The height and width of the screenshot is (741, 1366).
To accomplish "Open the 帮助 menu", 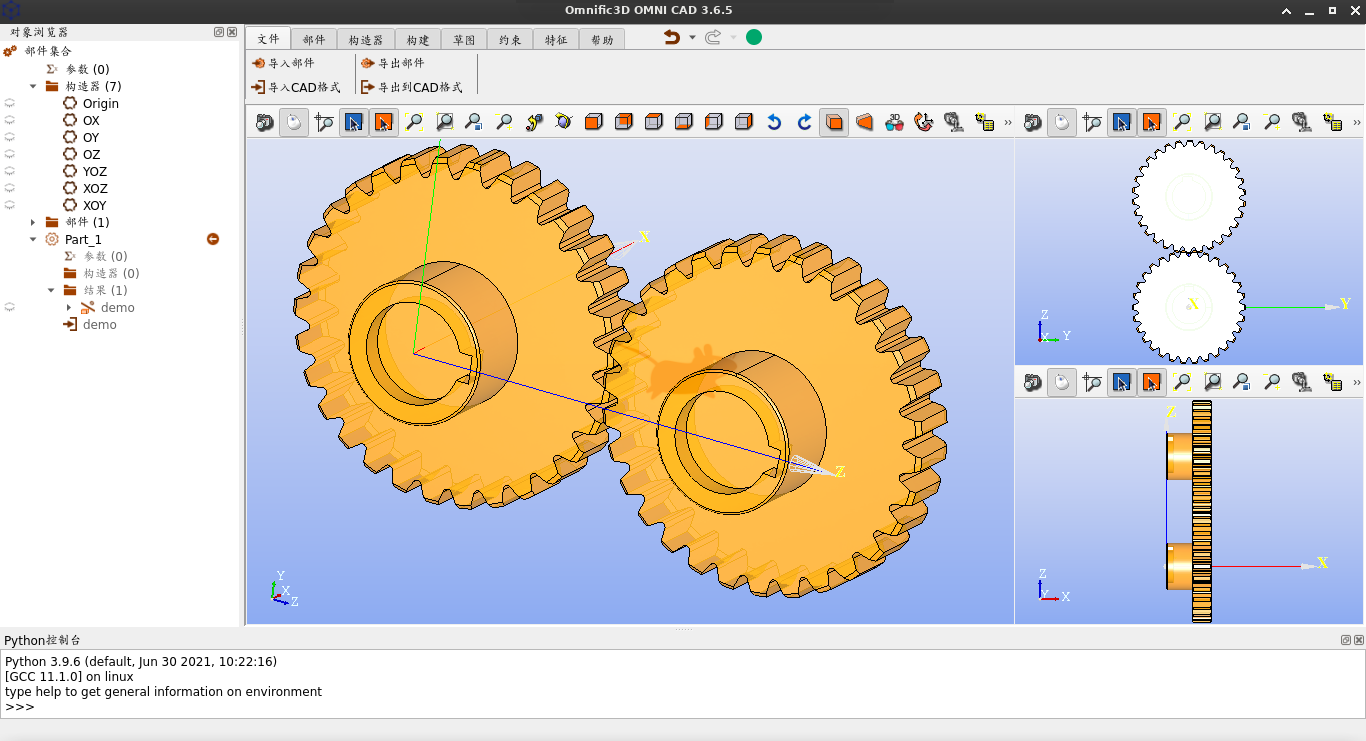I will click(x=601, y=39).
